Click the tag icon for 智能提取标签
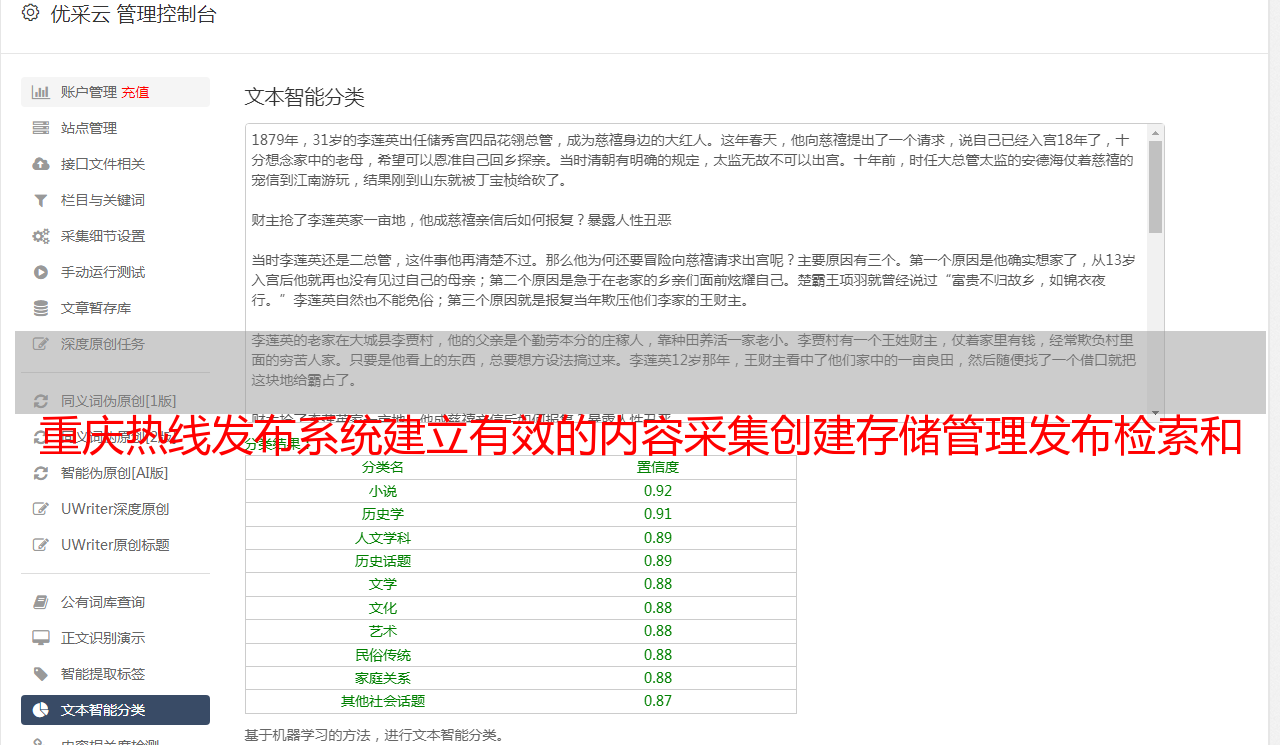1280x745 pixels. 41,674
